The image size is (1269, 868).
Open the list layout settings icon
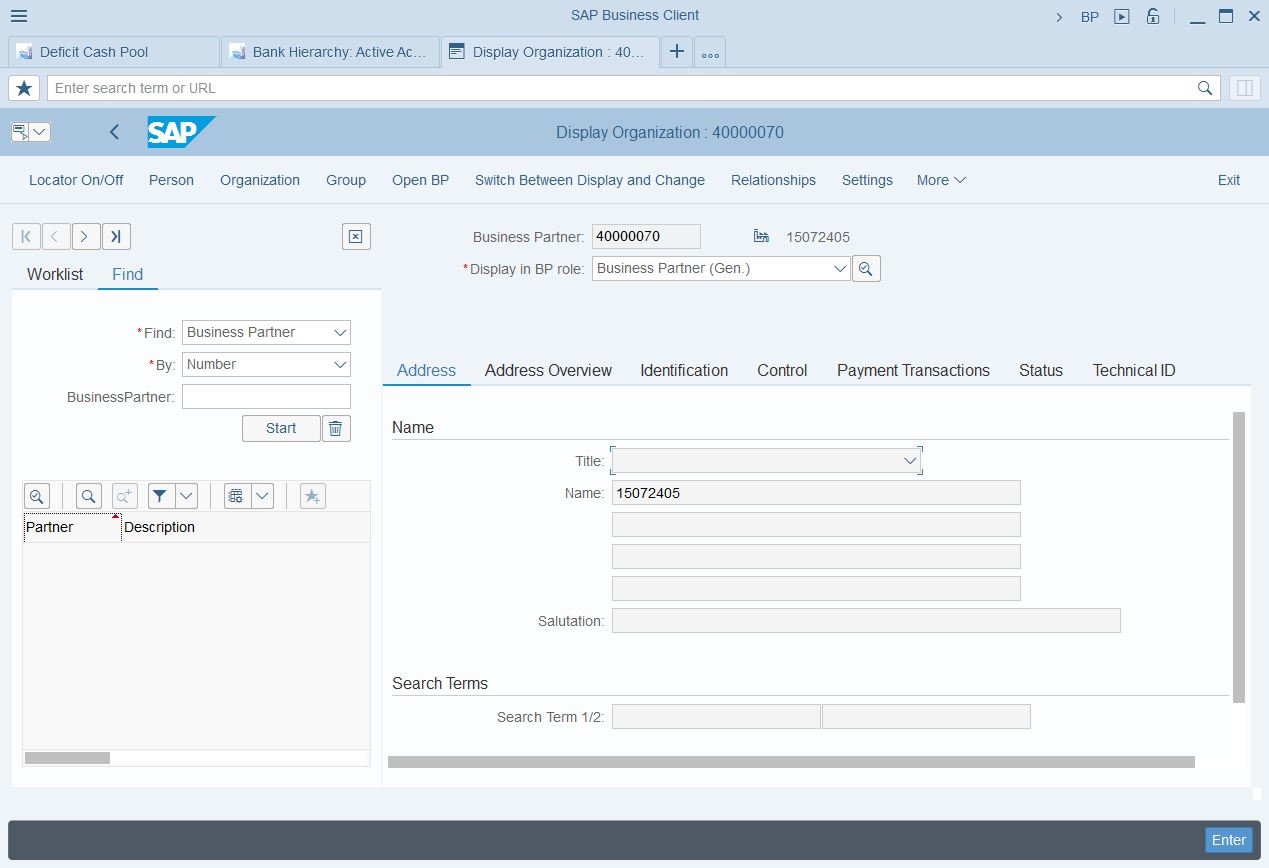[236, 496]
